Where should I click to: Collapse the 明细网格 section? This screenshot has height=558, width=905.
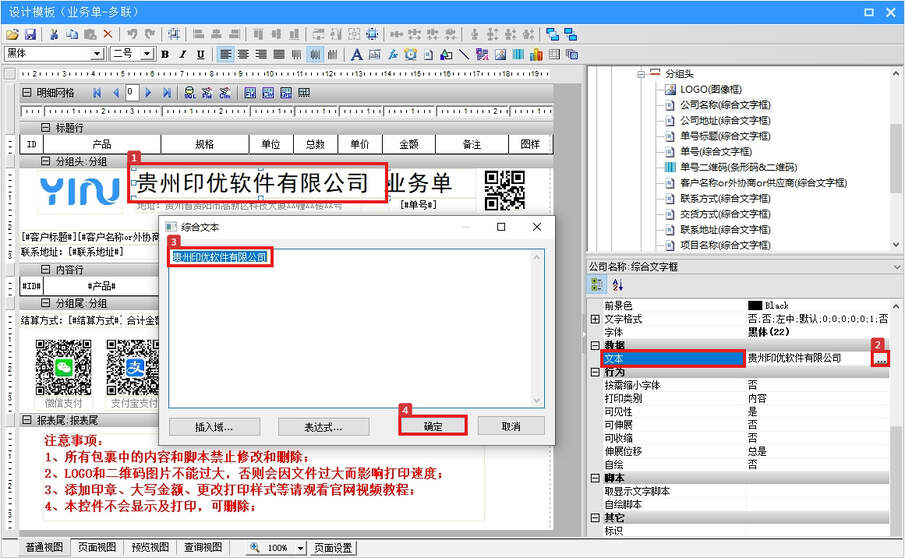click(27, 92)
